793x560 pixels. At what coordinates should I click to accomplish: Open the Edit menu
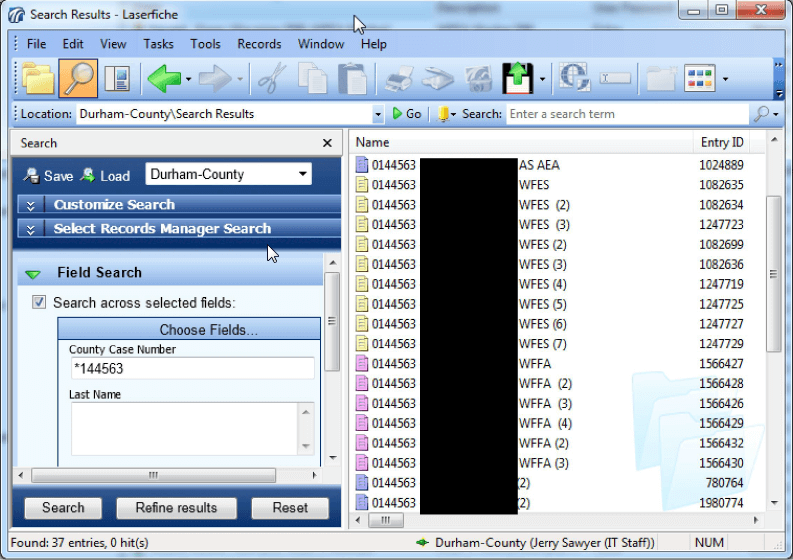pos(73,44)
